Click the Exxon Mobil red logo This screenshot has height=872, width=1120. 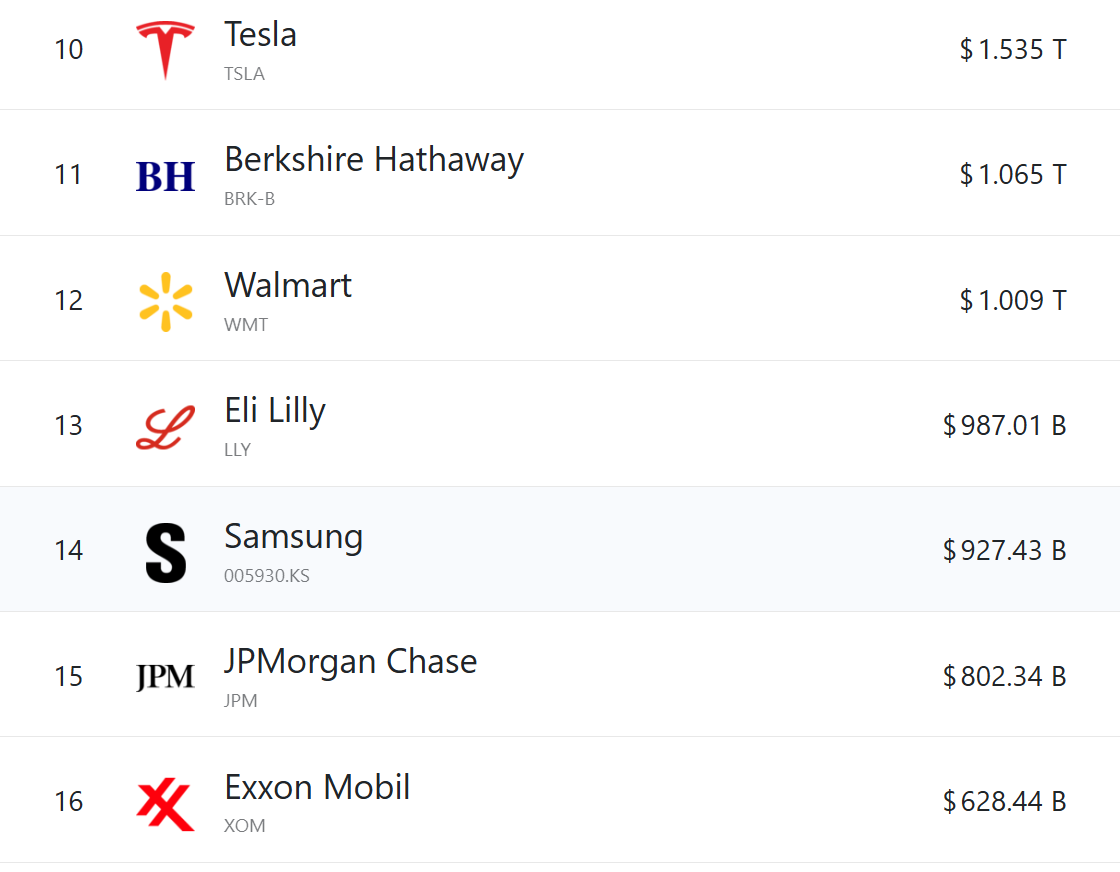tap(165, 804)
